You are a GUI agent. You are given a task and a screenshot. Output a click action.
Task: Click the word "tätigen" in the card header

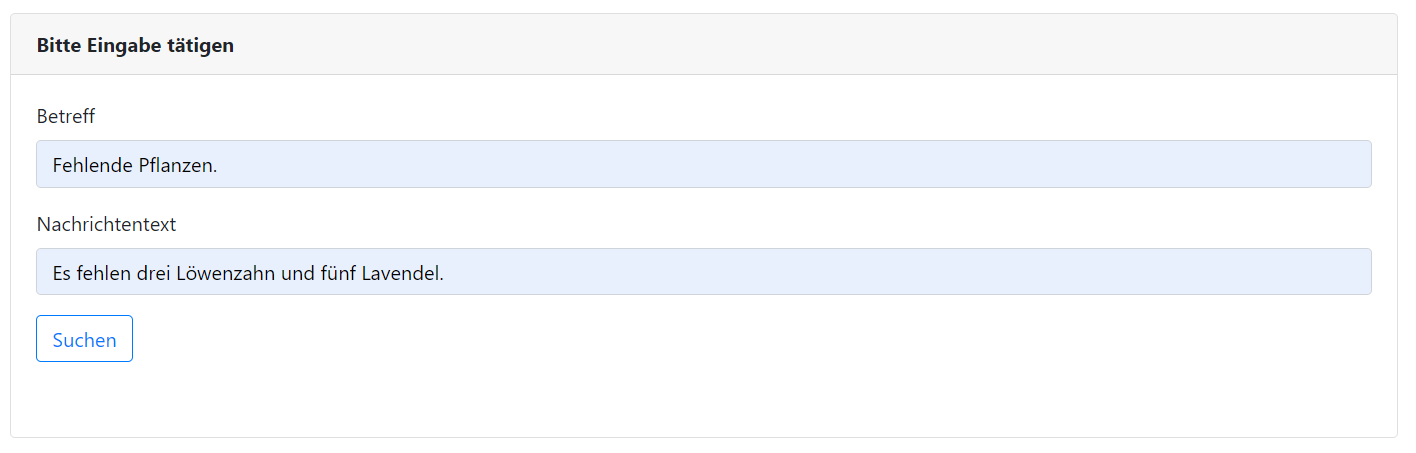click(203, 46)
